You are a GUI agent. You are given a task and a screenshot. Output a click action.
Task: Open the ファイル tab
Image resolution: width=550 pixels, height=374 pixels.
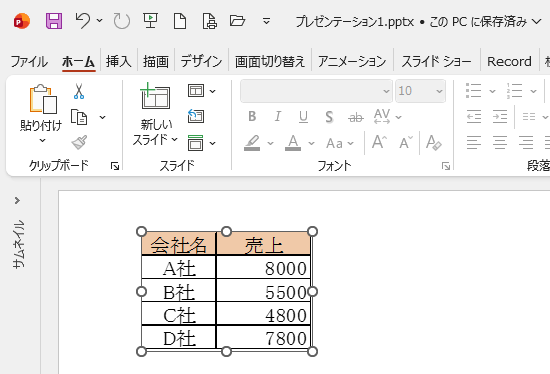pyautogui.click(x=29, y=61)
